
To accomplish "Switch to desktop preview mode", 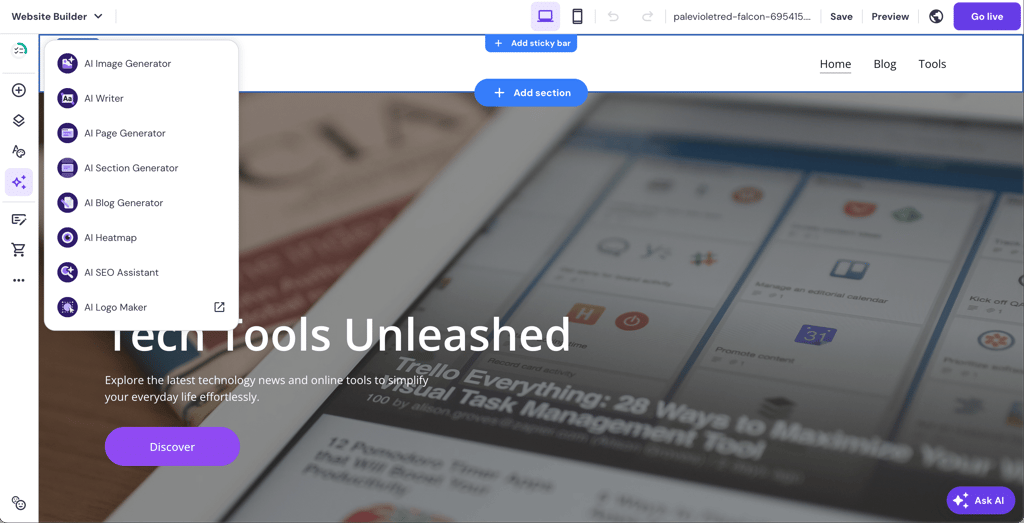I will (545, 16).
